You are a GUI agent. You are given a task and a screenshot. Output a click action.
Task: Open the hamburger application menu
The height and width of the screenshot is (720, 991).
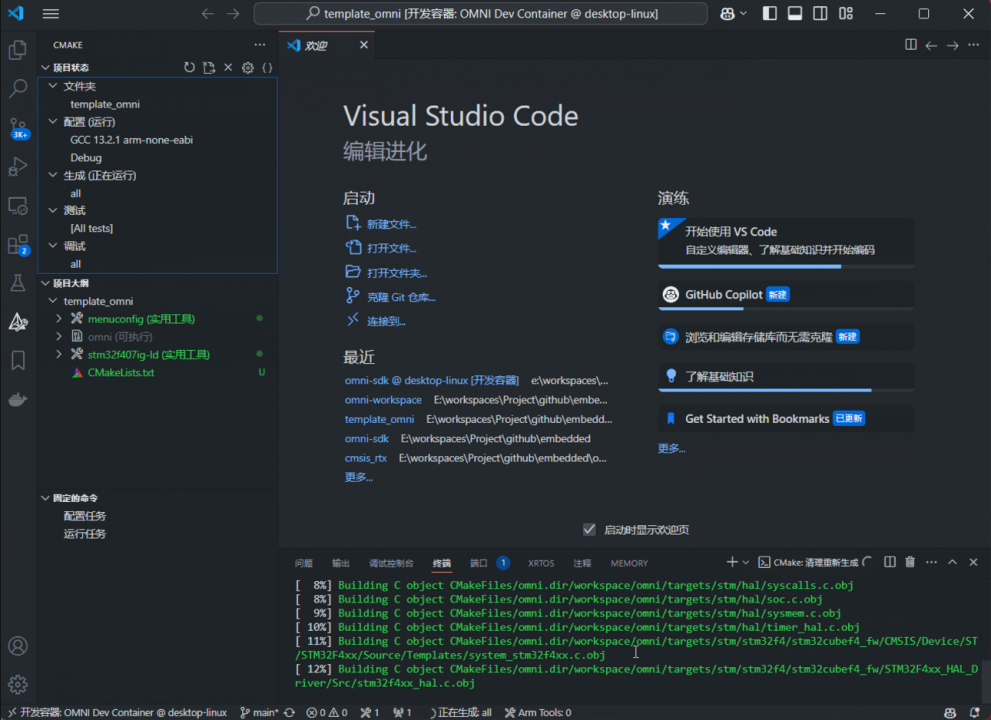click(51, 13)
